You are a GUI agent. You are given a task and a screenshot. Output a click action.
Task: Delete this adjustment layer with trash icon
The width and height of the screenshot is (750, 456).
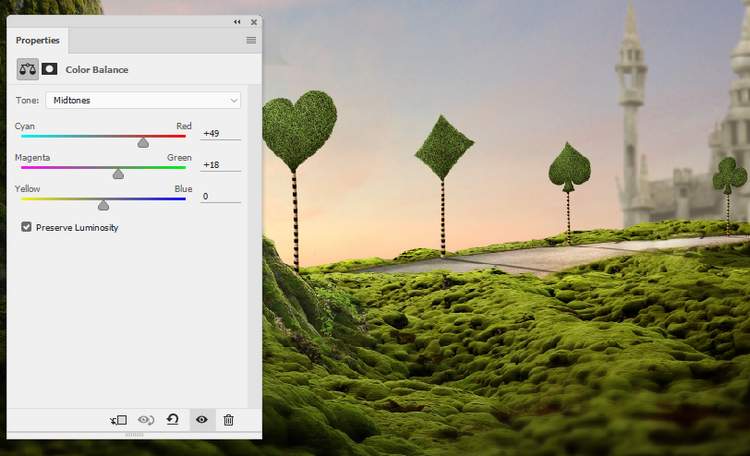click(x=229, y=420)
